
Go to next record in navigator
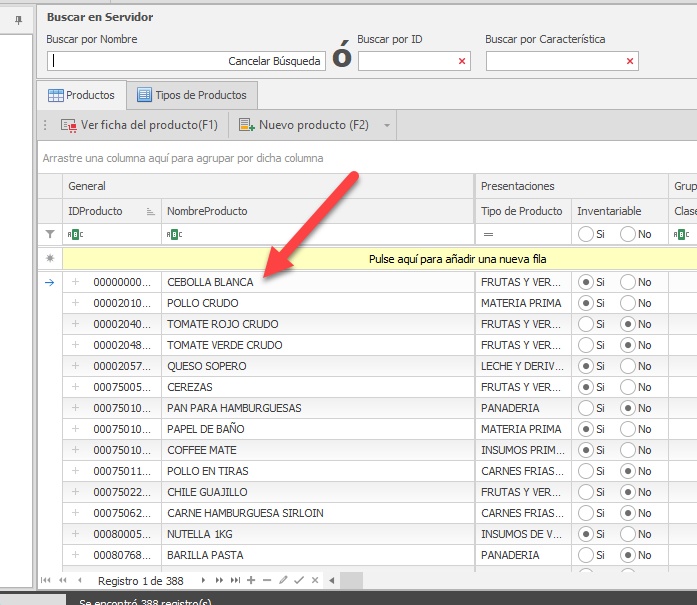[203, 580]
